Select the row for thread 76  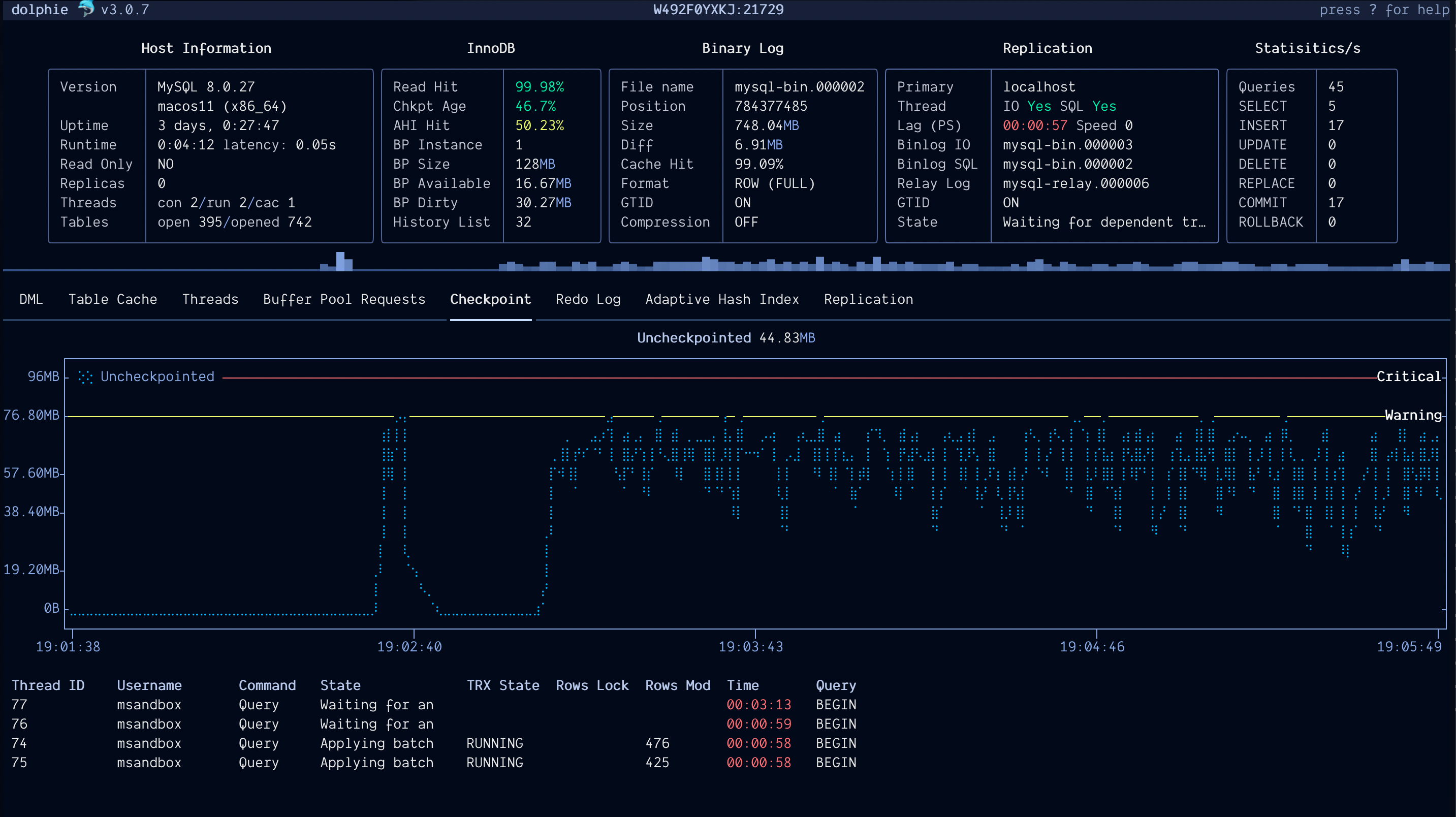click(x=434, y=724)
